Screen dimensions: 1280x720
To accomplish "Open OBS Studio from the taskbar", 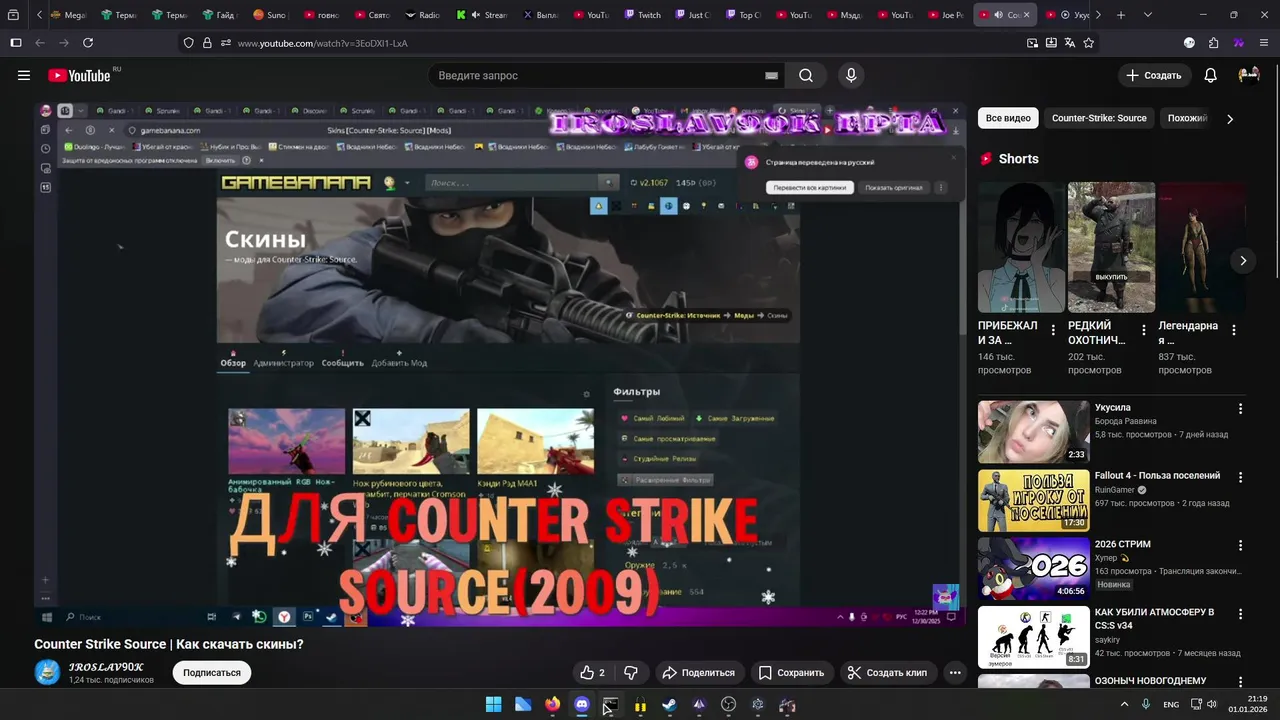I will (x=728, y=705).
